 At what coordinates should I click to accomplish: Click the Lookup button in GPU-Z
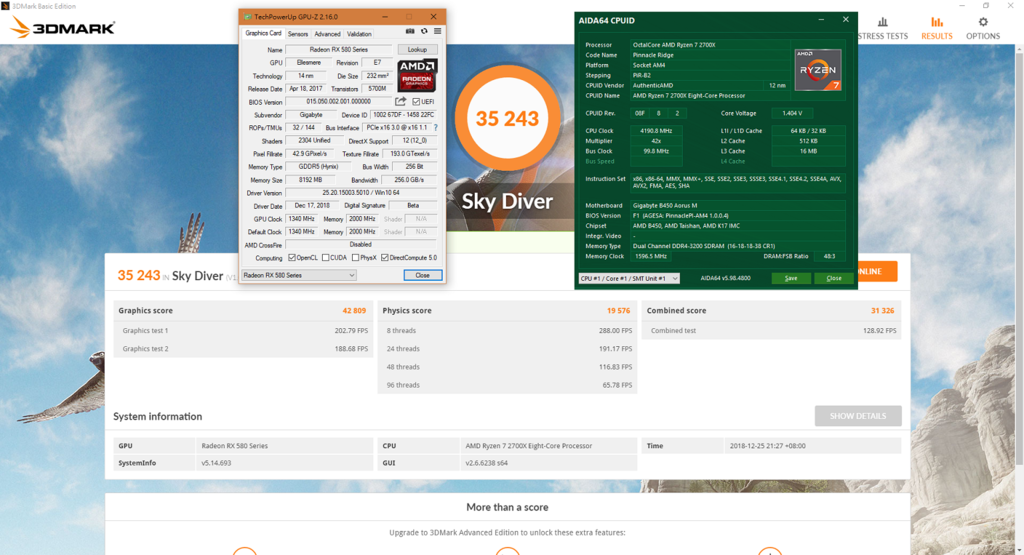click(x=417, y=50)
